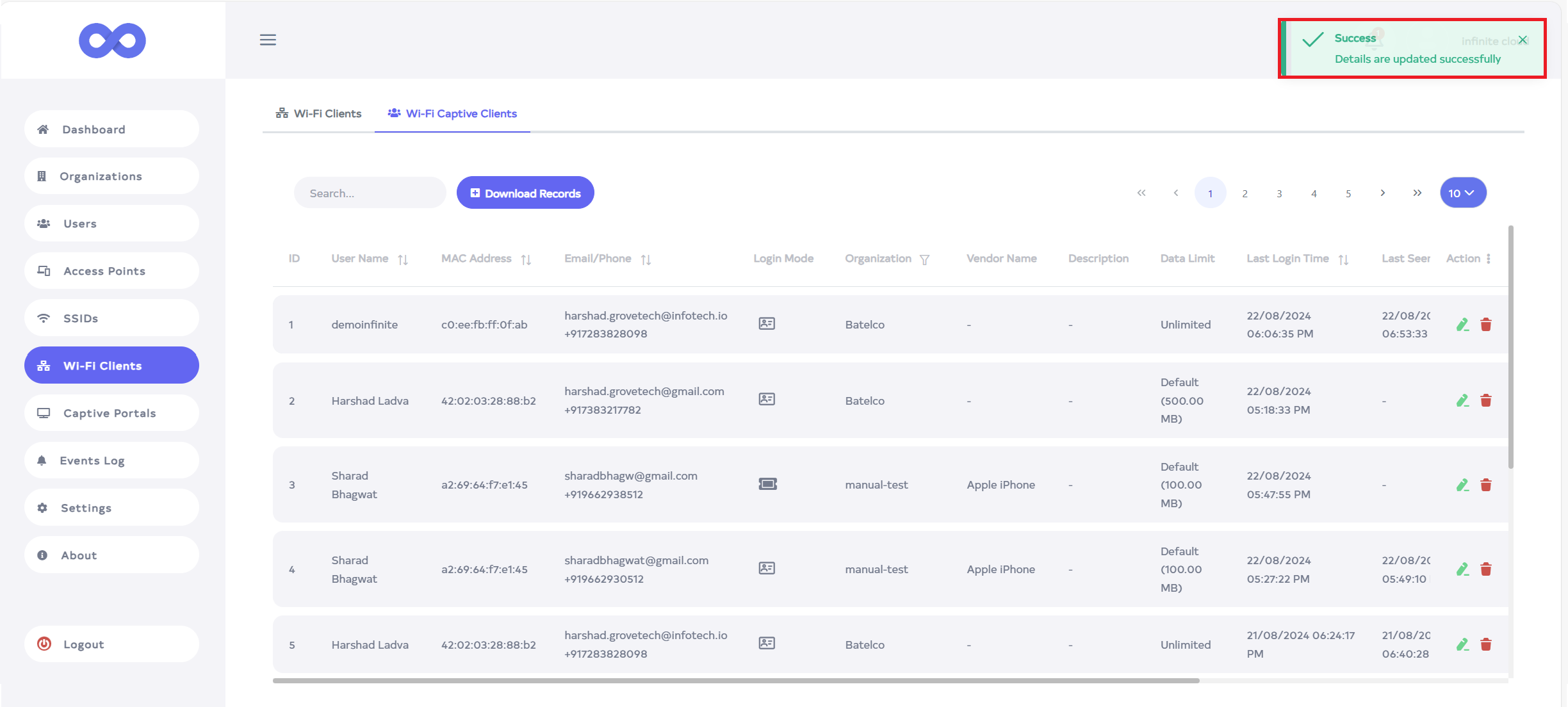
Task: Click the Search input field
Action: tap(370, 193)
